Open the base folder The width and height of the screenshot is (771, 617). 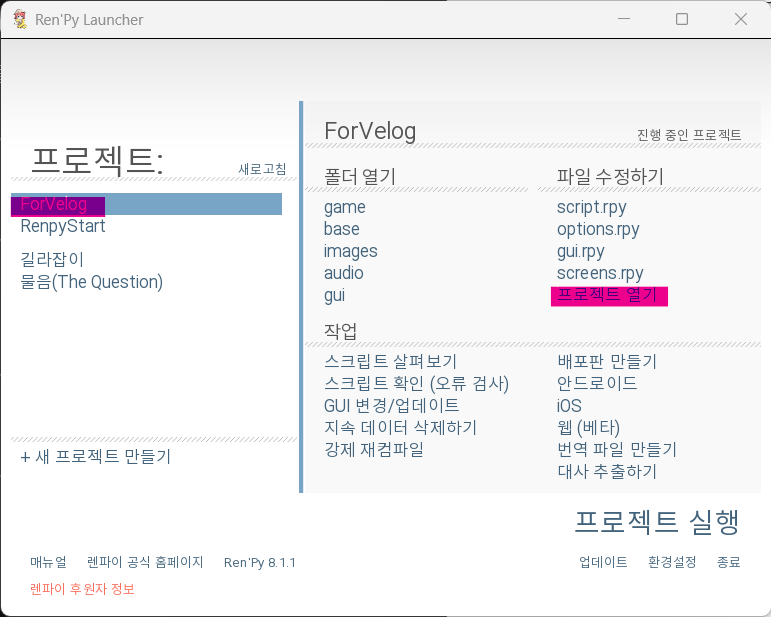click(341, 229)
